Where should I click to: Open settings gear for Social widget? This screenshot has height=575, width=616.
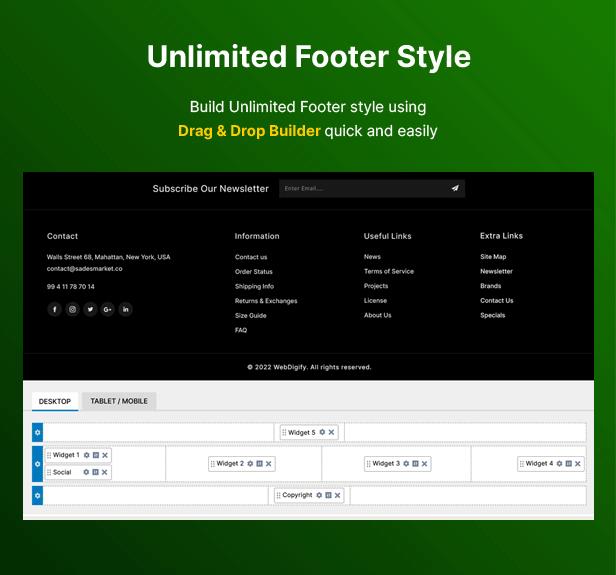coord(86,472)
